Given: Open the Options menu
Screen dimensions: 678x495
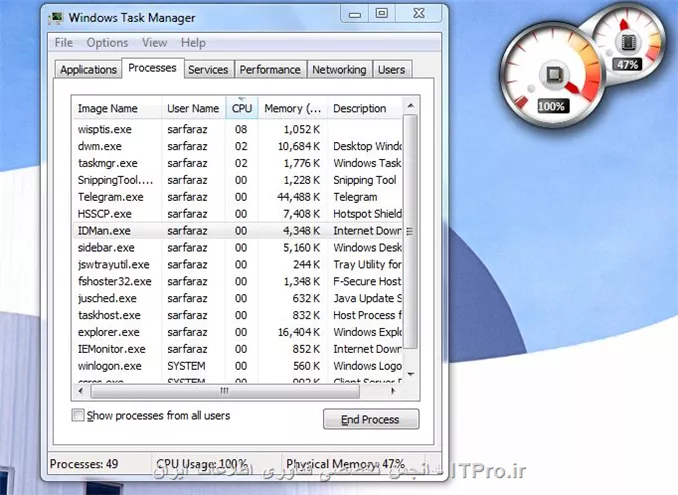Looking at the screenshot, I should (107, 43).
